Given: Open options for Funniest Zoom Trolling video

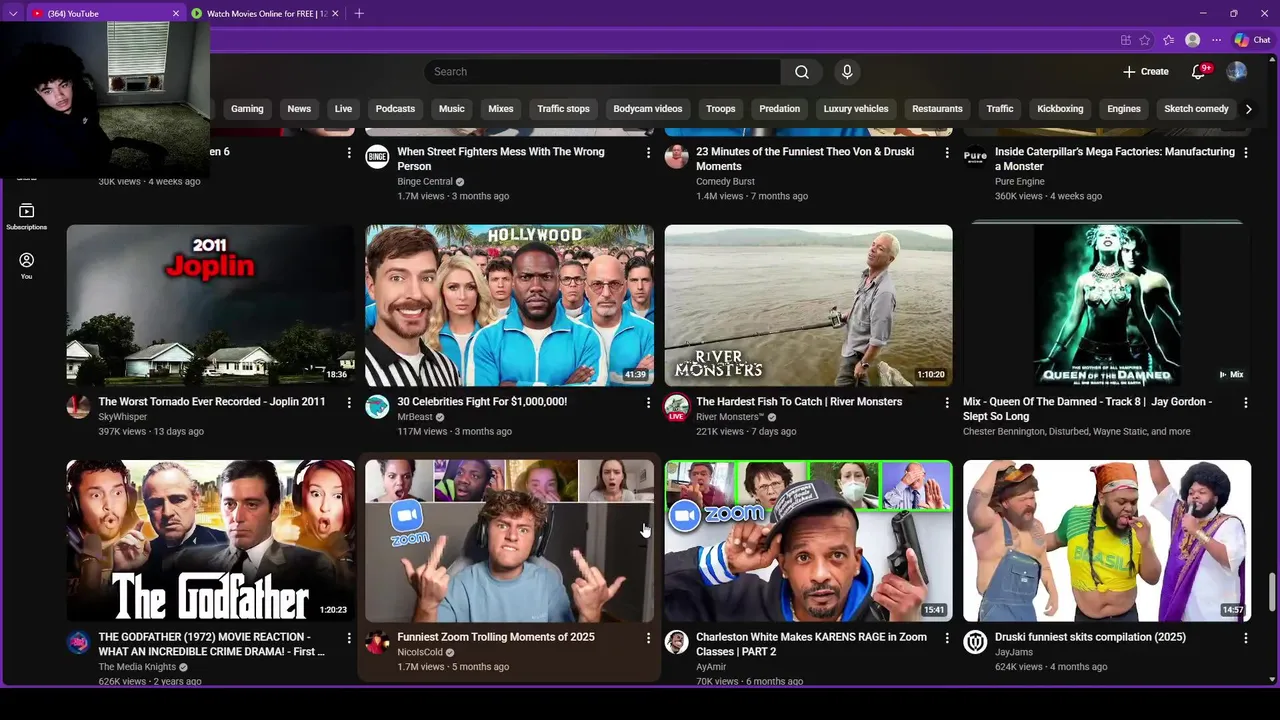Looking at the screenshot, I should pos(648,637).
